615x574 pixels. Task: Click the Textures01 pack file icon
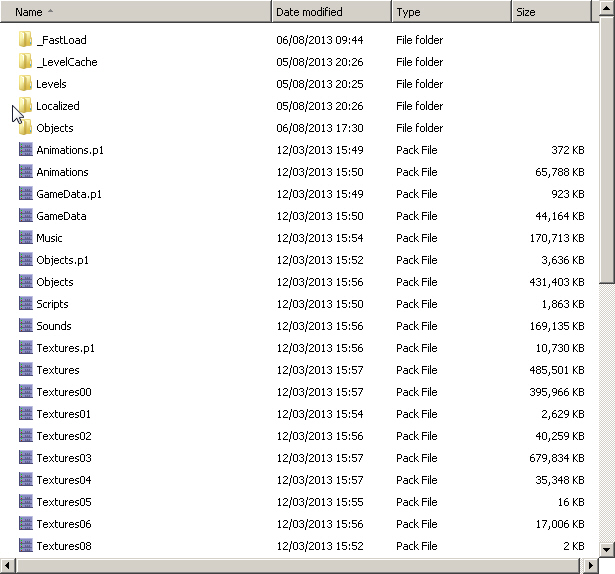pos(25,413)
